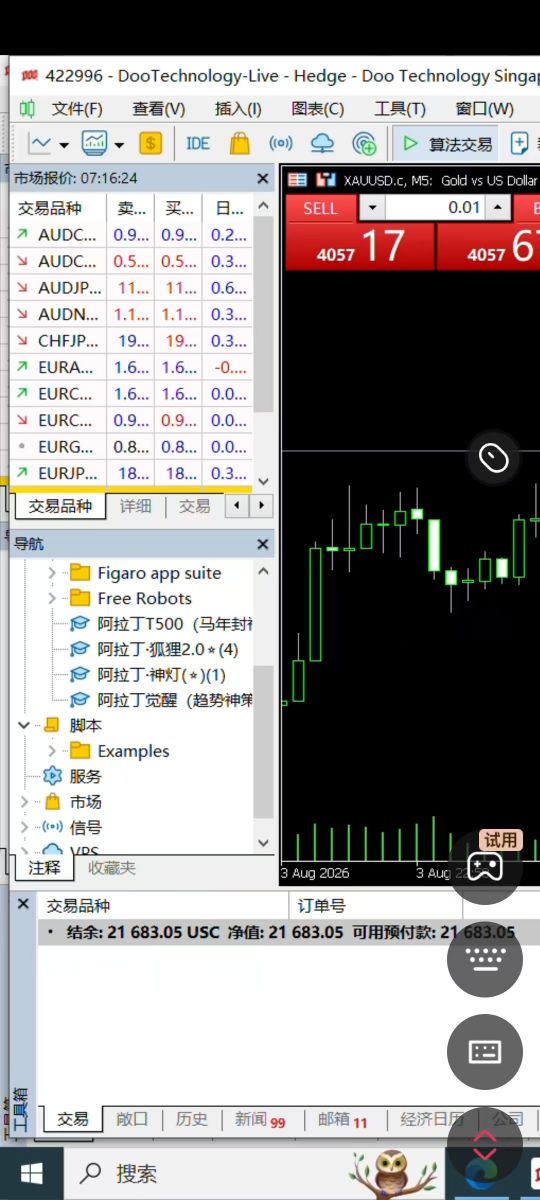
Task: Switch to the 敞口 toolbox tab
Action: pos(132,1119)
